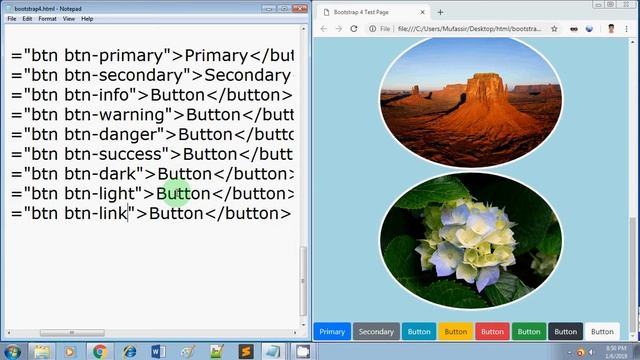Open Microsoft Word from the taskbar

158,351
